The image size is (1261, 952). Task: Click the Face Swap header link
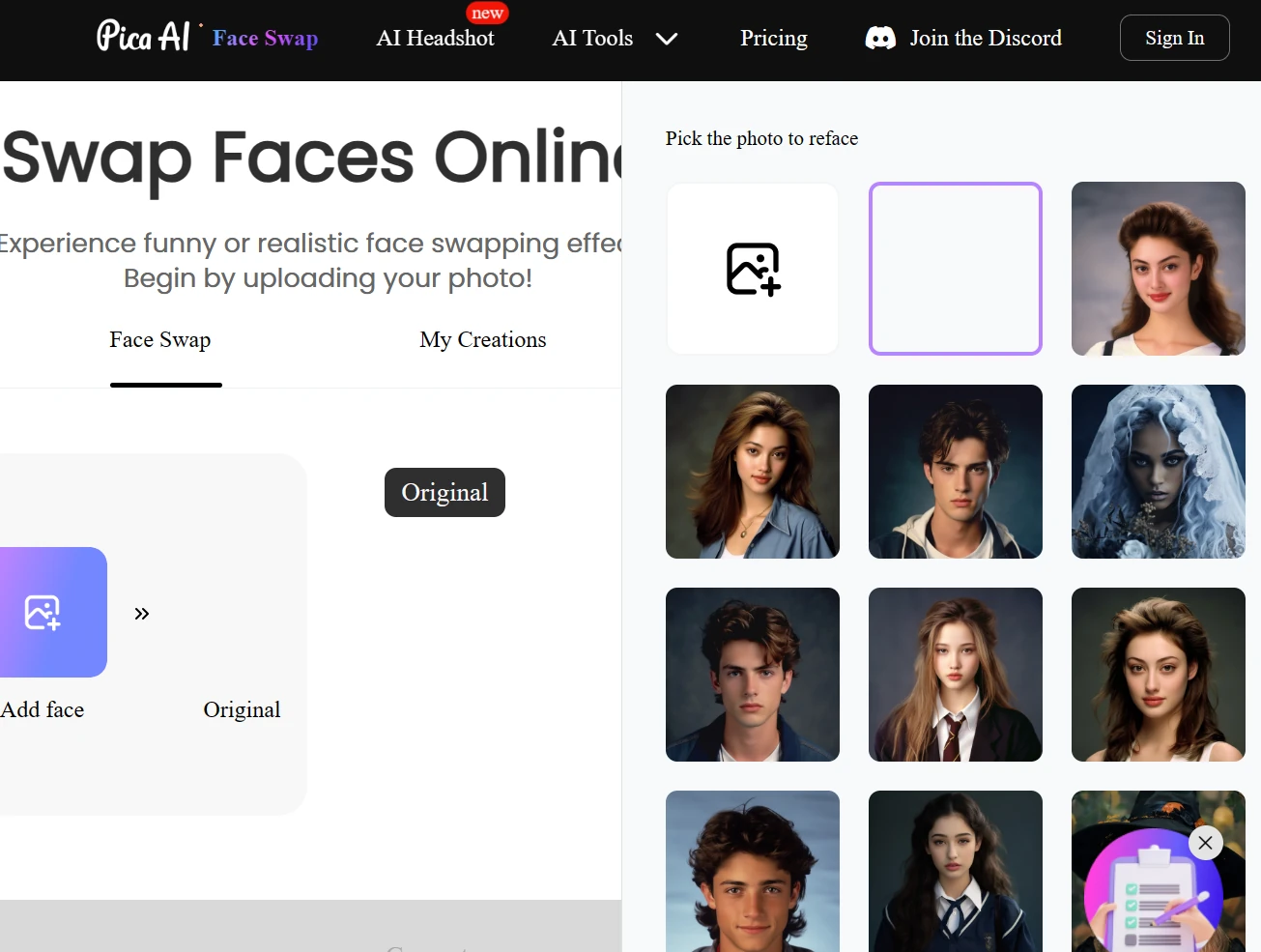[x=265, y=39]
